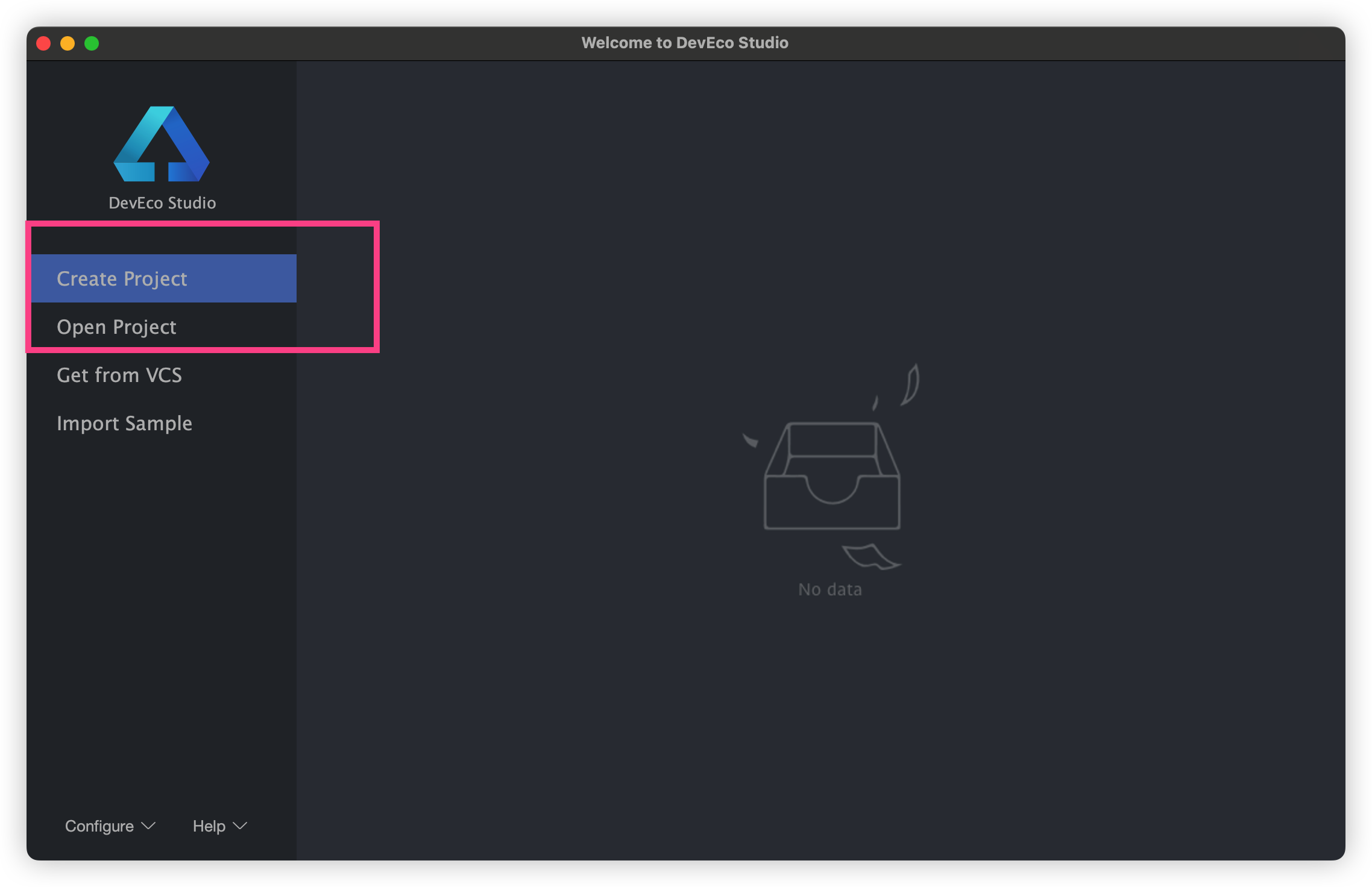This screenshot has width=1372, height=887.
Task: Click the small curved mark above the tray
Action: pos(875,403)
